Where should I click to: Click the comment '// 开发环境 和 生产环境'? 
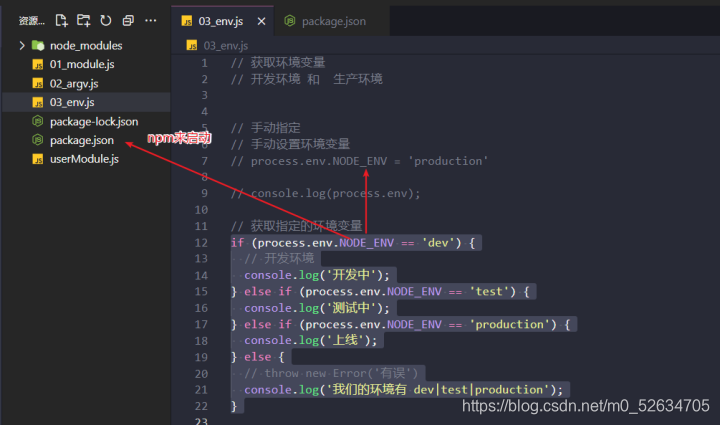point(307,79)
